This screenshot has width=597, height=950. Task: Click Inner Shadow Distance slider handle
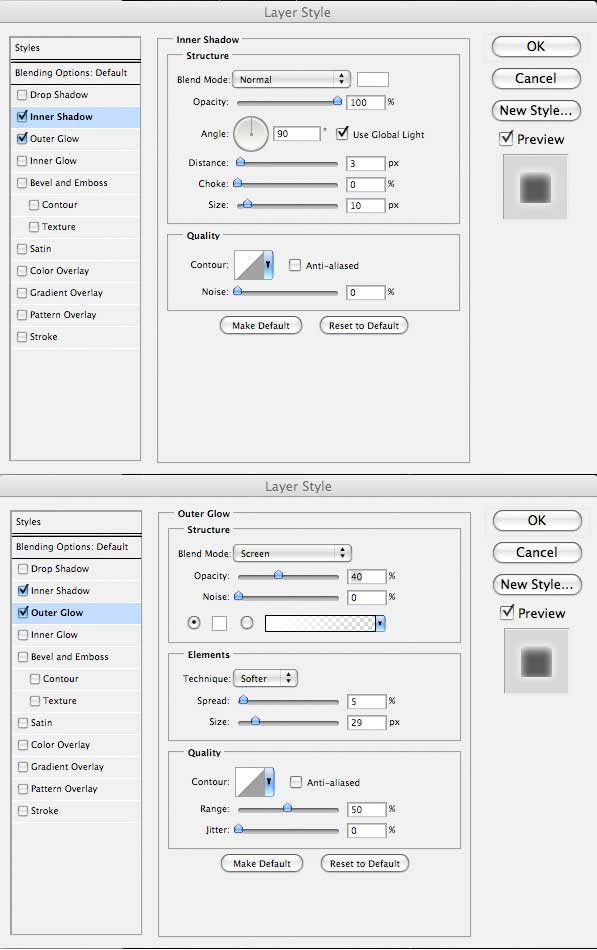tap(241, 162)
